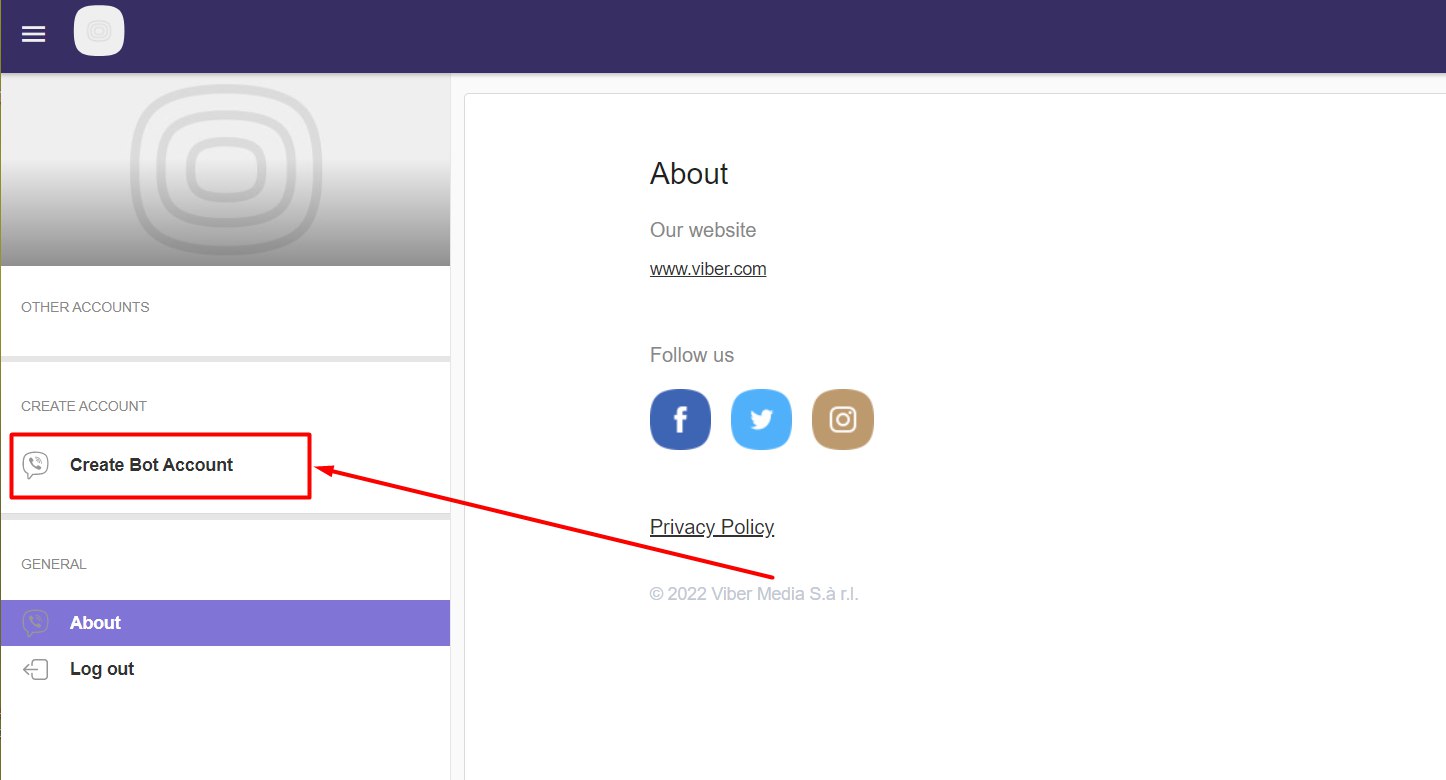The width and height of the screenshot is (1446, 780).
Task: Open the Privacy Policy link
Action: click(712, 527)
